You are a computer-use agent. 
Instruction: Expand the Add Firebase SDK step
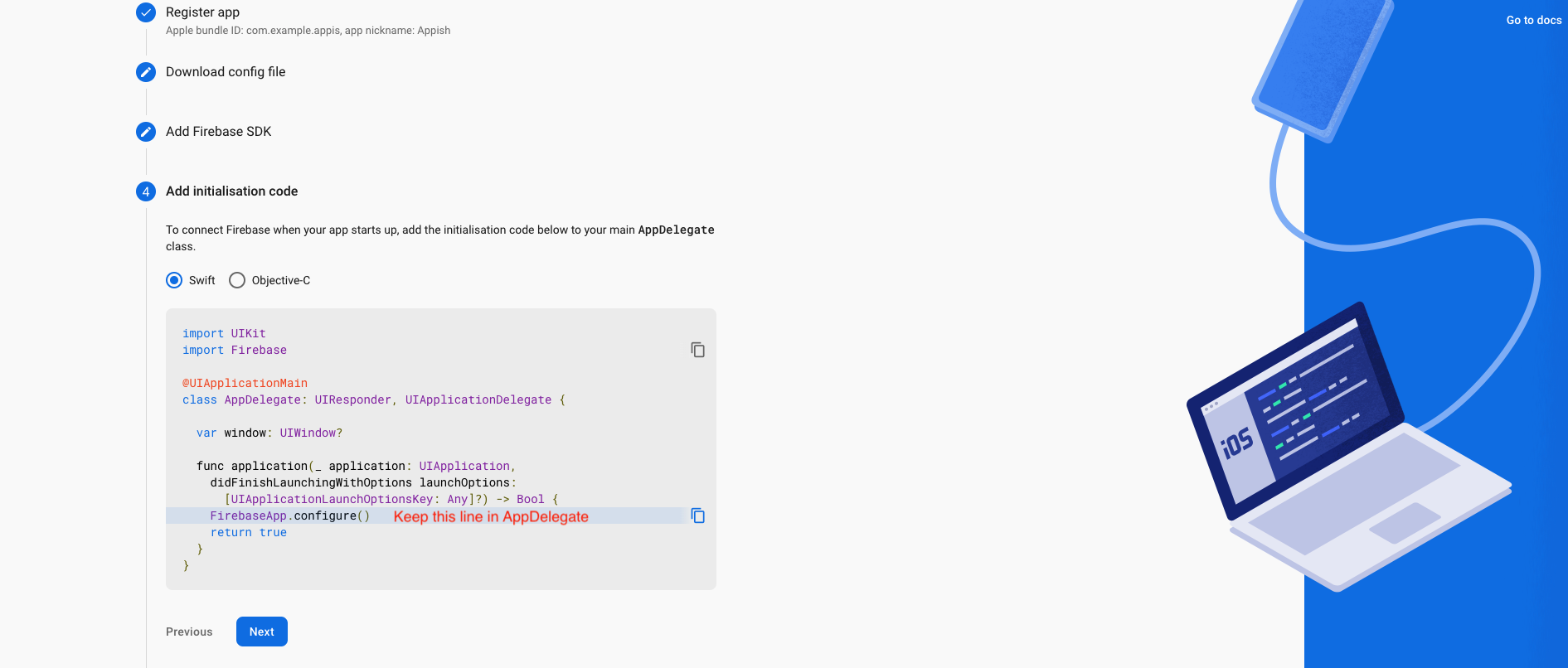click(219, 132)
